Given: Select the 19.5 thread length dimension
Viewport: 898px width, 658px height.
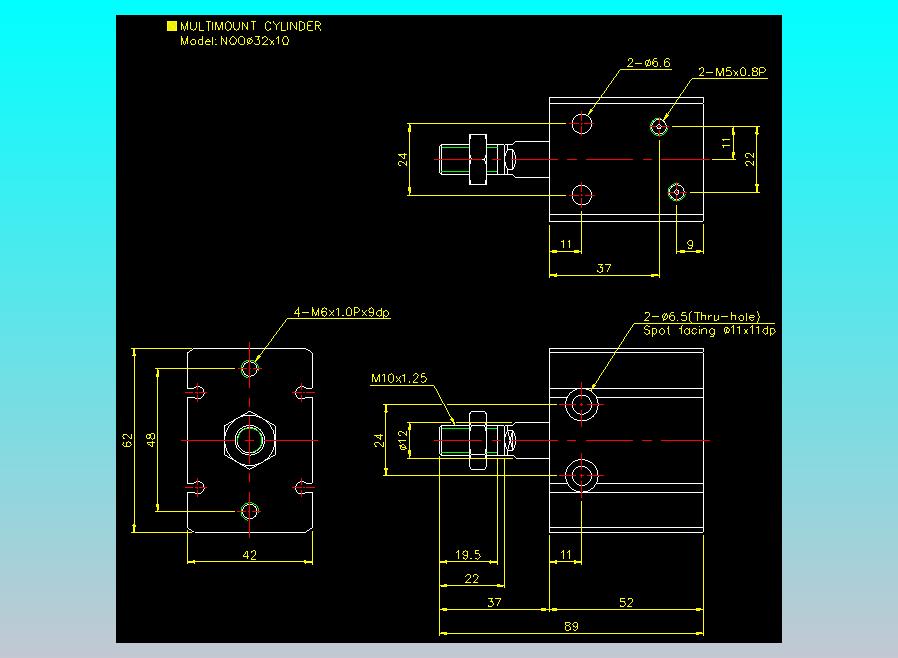Looking at the screenshot, I should [468, 554].
